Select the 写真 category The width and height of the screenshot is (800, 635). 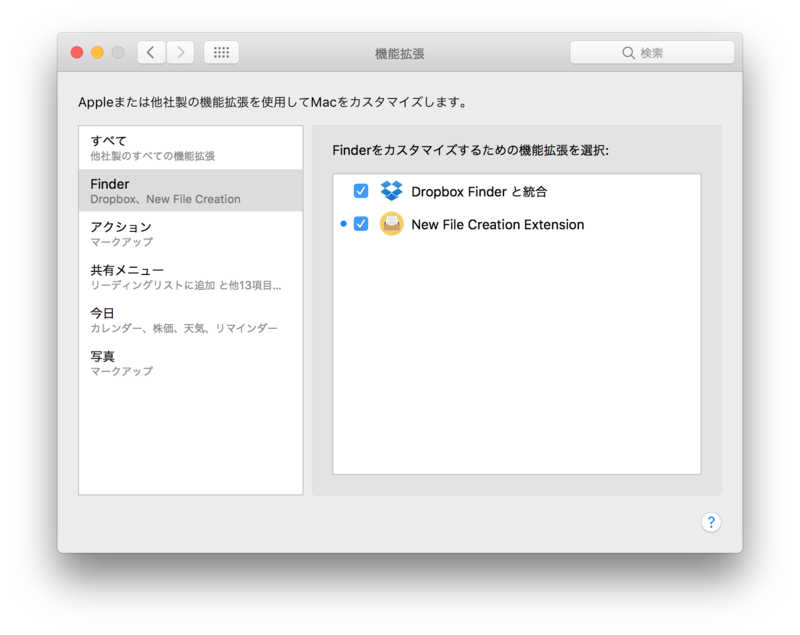[x=191, y=363]
